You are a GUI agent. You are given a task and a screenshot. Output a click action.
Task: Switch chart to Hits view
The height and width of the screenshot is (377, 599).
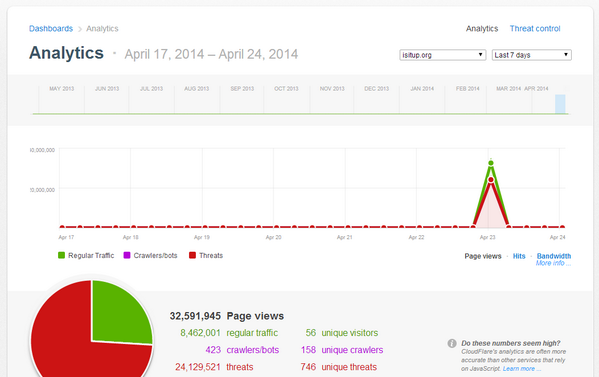click(519, 256)
